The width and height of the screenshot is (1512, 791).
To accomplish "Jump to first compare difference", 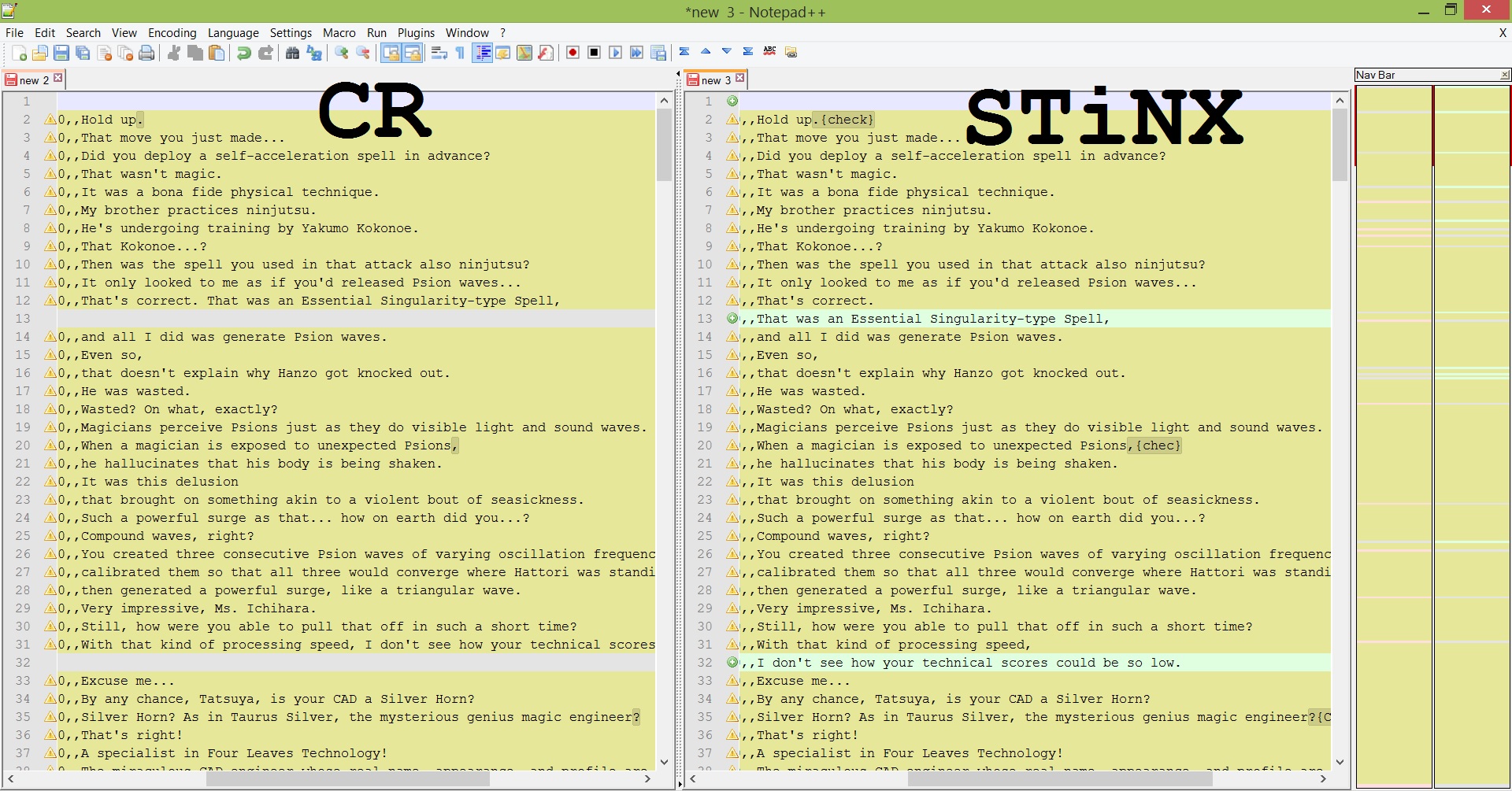I will [684, 52].
